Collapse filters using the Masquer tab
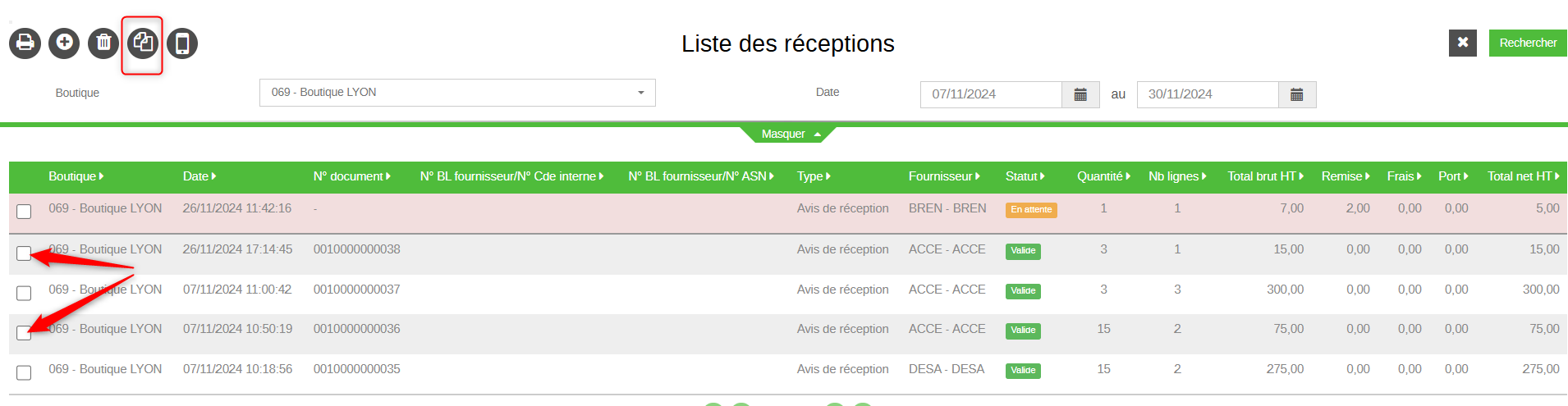 pyautogui.click(x=788, y=135)
